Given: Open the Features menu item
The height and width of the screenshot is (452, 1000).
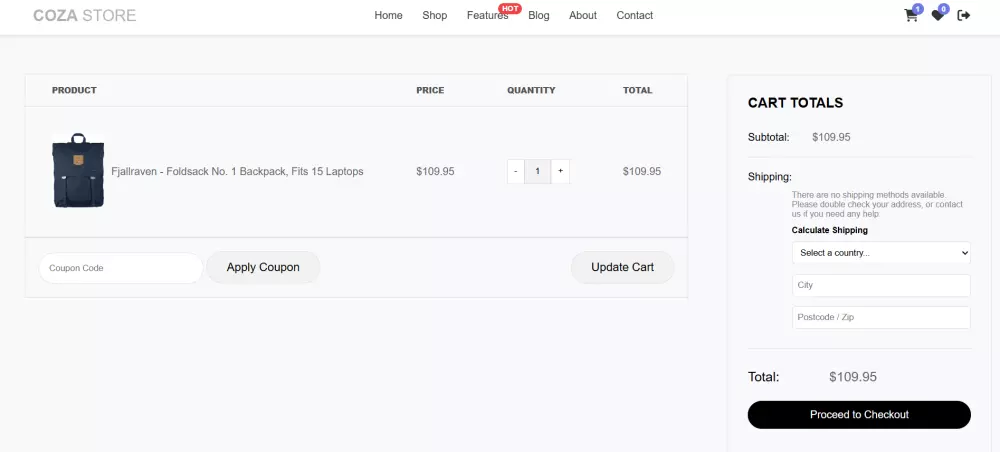Looking at the screenshot, I should click(x=487, y=15).
